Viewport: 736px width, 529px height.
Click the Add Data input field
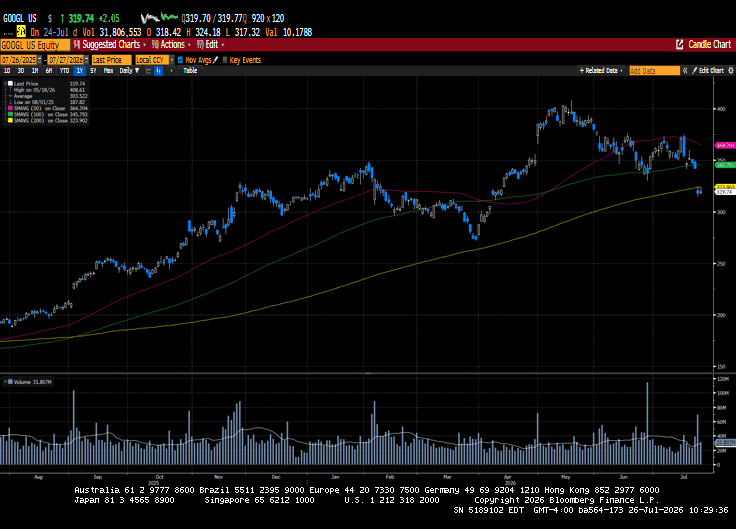click(x=654, y=71)
